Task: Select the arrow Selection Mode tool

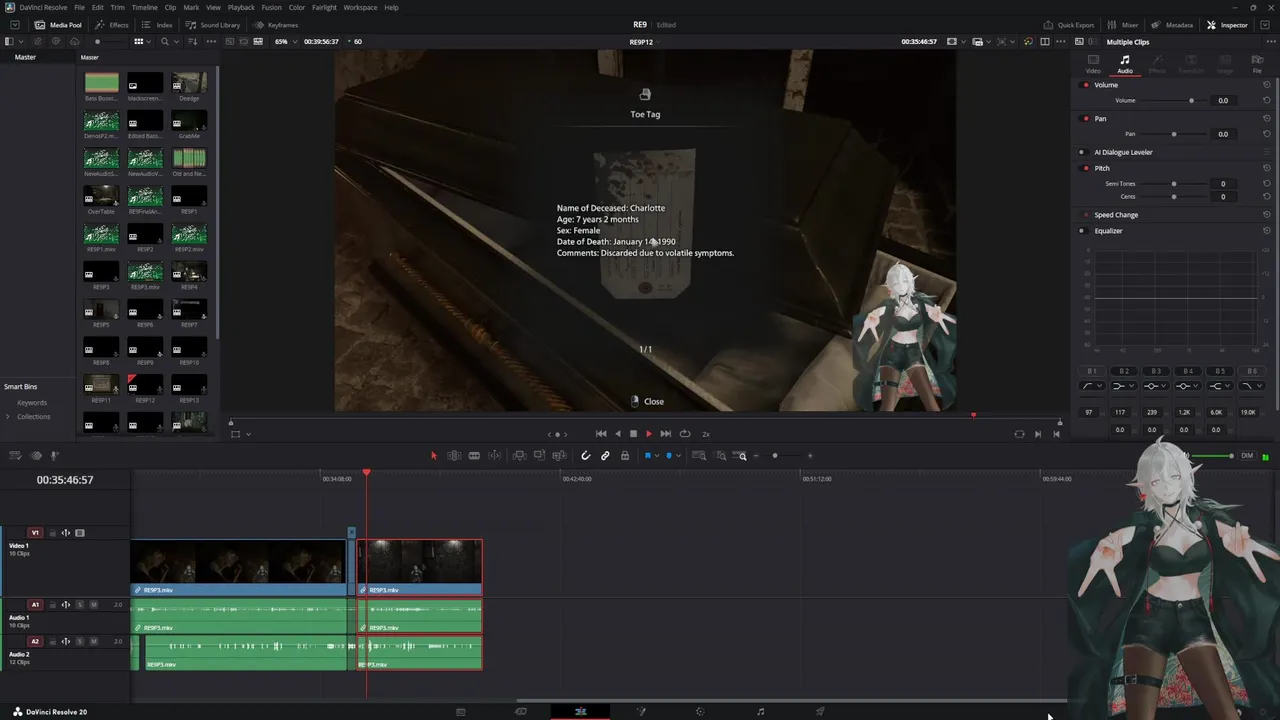Action: click(x=434, y=456)
